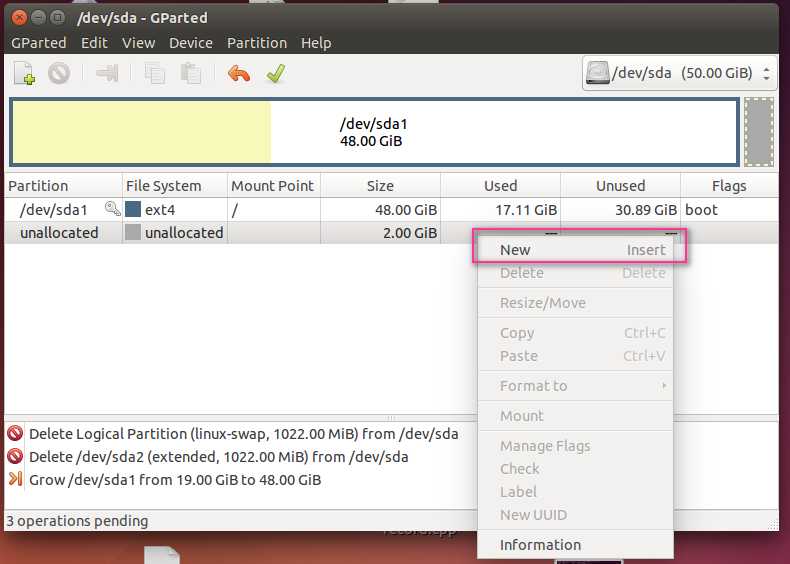Click the Grow /dev/sda1 operation icon
This screenshot has width=790, height=564.
15,479
